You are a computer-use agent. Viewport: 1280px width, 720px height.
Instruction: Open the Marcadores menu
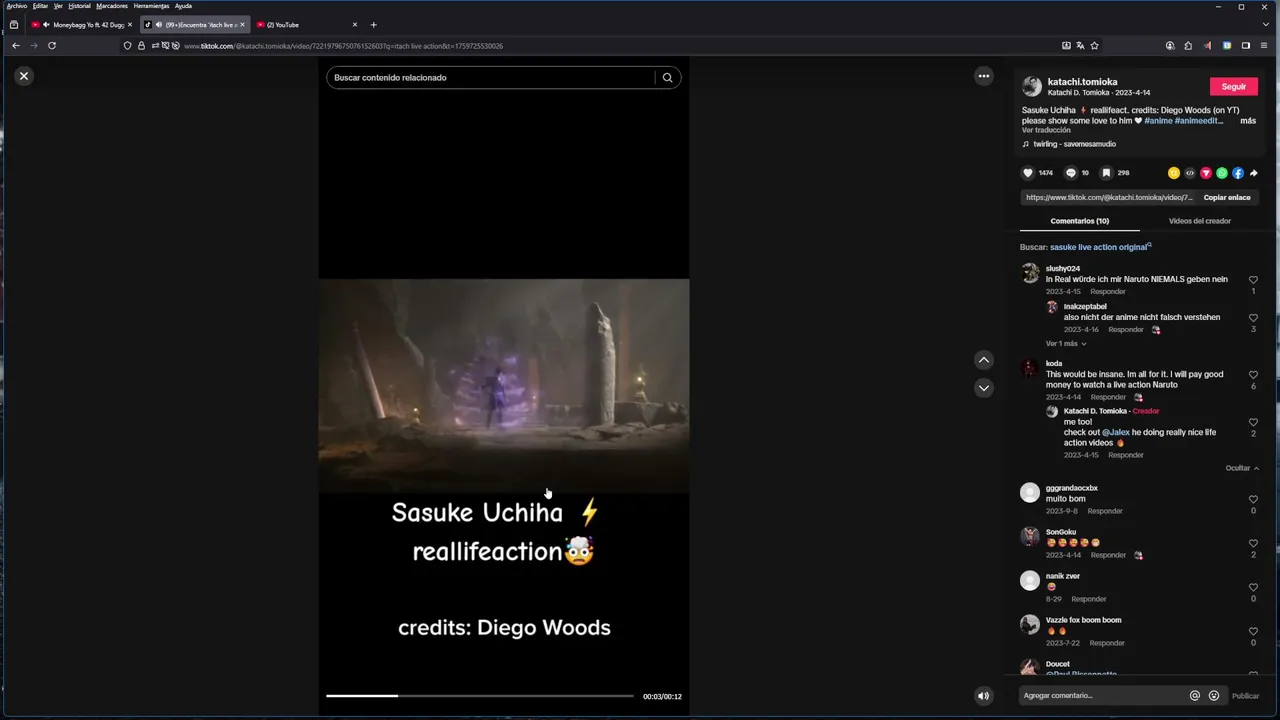pos(112,6)
